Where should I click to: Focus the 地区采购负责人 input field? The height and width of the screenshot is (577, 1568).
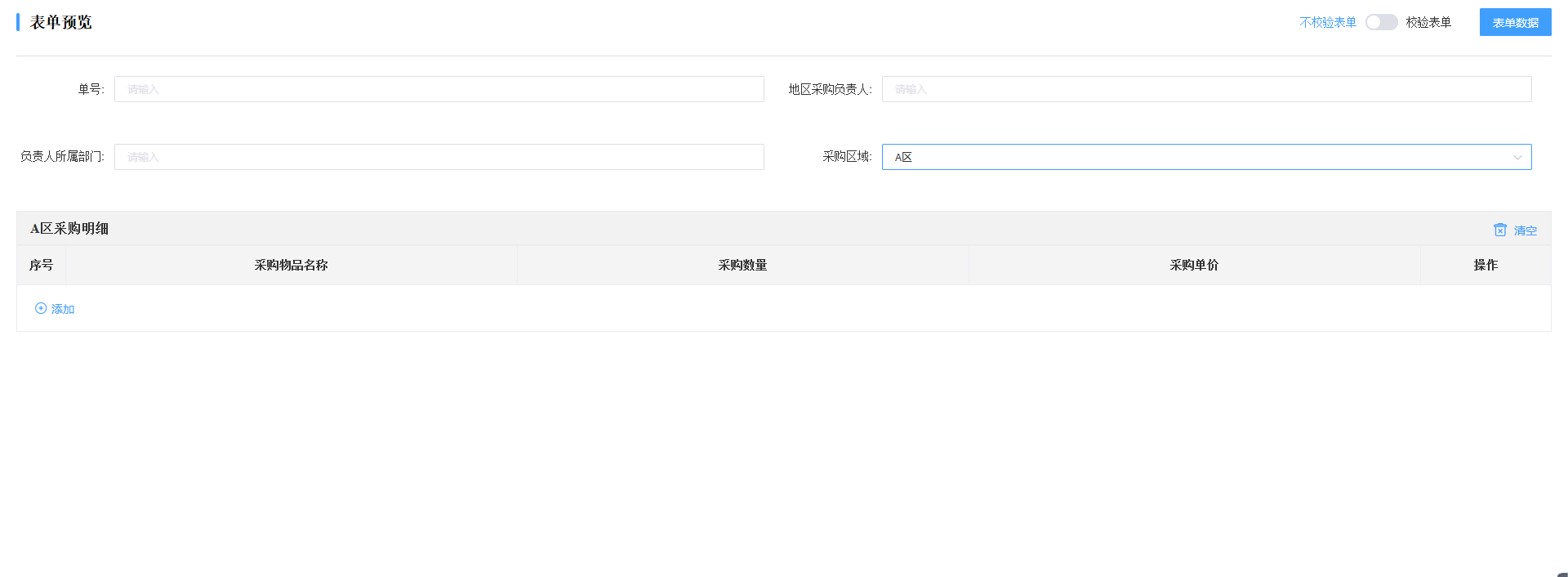pos(1206,89)
